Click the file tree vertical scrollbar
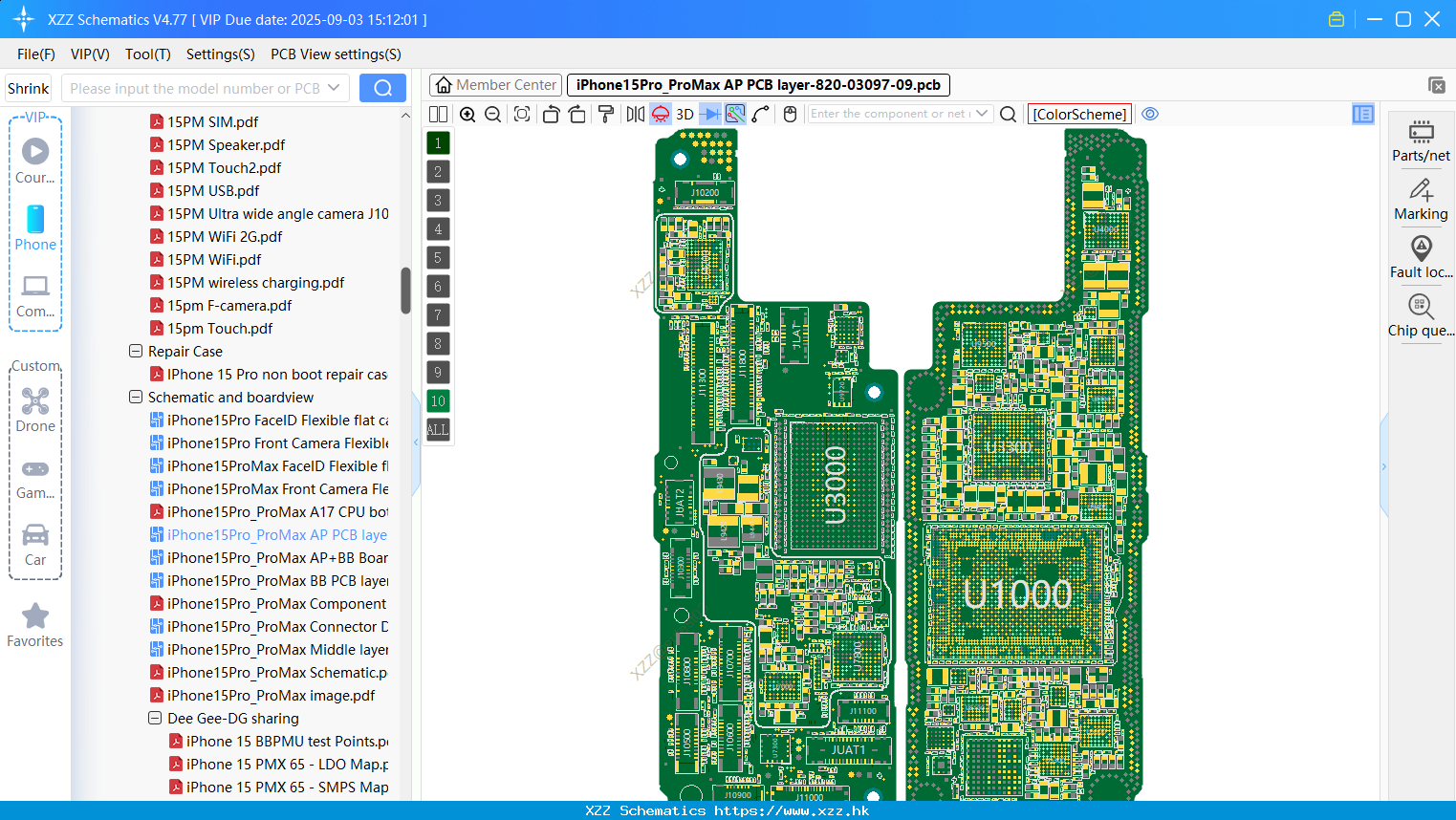 click(405, 291)
